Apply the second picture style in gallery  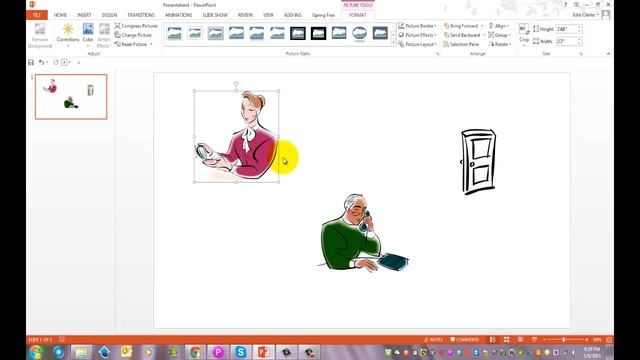[195, 33]
